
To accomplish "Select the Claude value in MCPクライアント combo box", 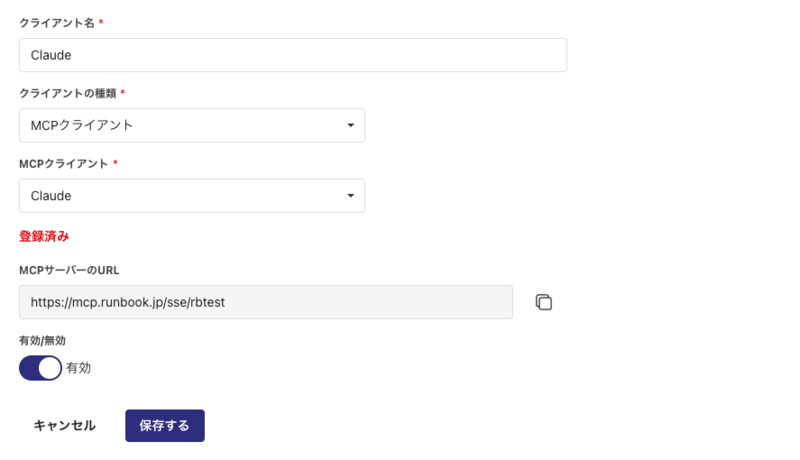I will point(51,196).
